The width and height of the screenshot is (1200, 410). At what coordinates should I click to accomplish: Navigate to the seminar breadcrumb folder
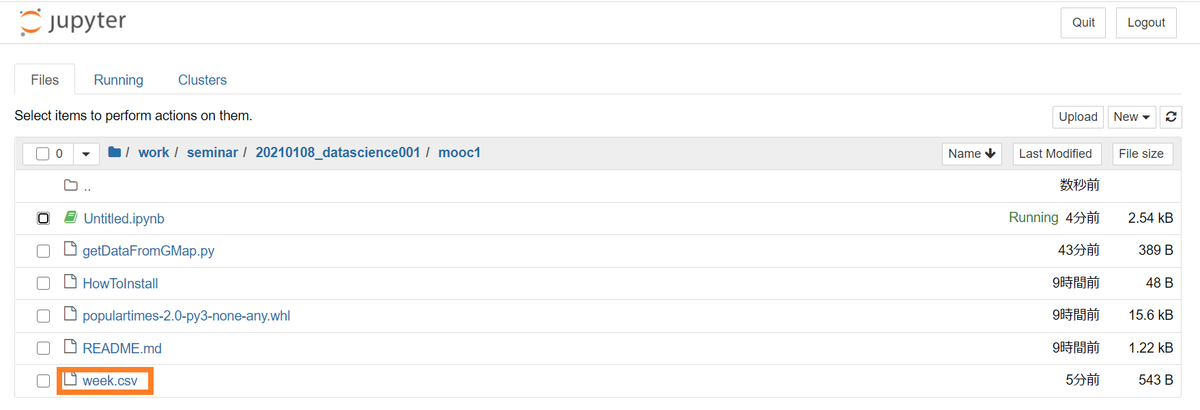point(210,153)
